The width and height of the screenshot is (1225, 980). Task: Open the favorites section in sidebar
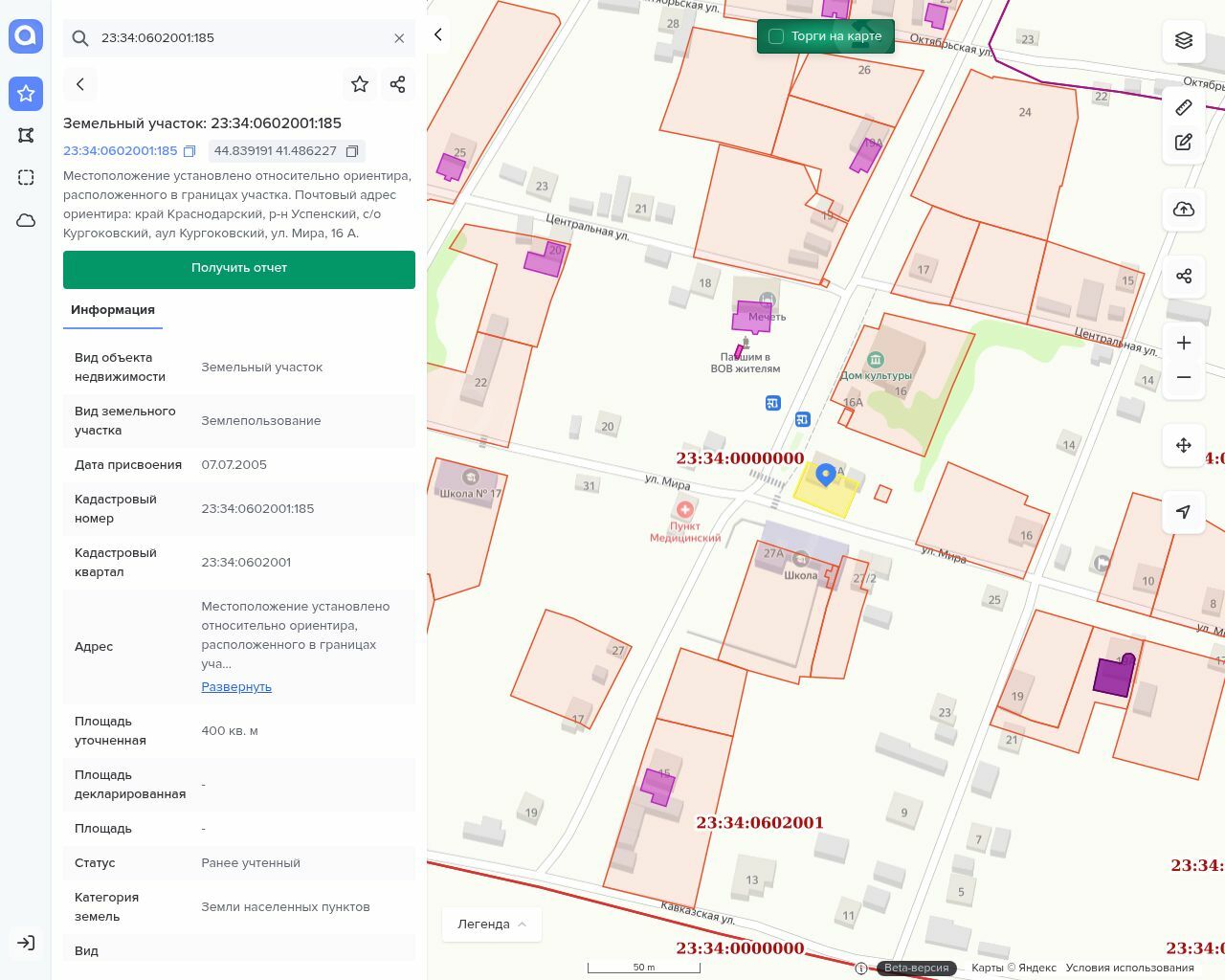point(26,93)
